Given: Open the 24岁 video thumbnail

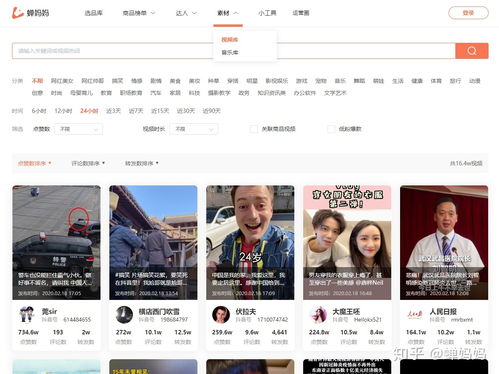Looking at the screenshot, I should tap(250, 242).
